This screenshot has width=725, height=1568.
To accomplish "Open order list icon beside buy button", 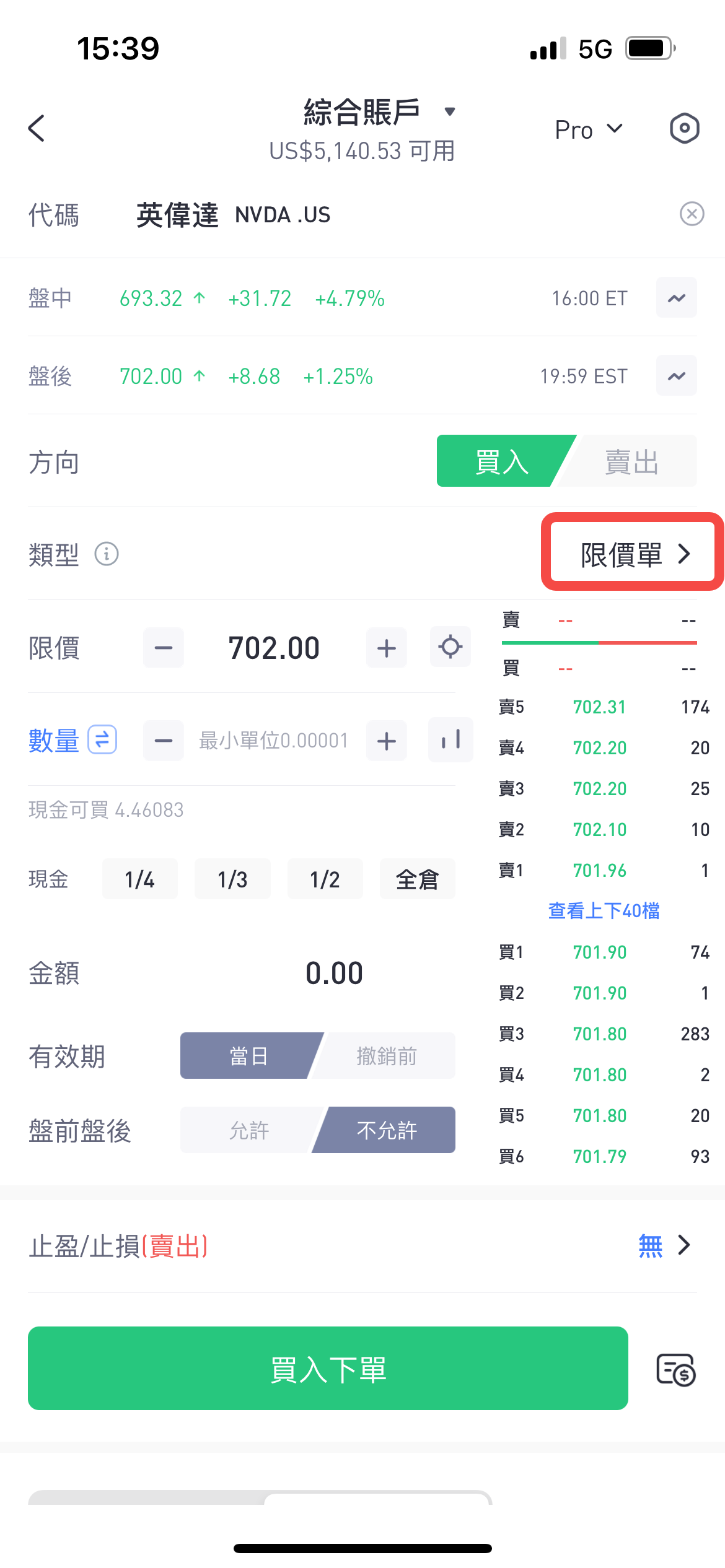I will [x=675, y=1369].
